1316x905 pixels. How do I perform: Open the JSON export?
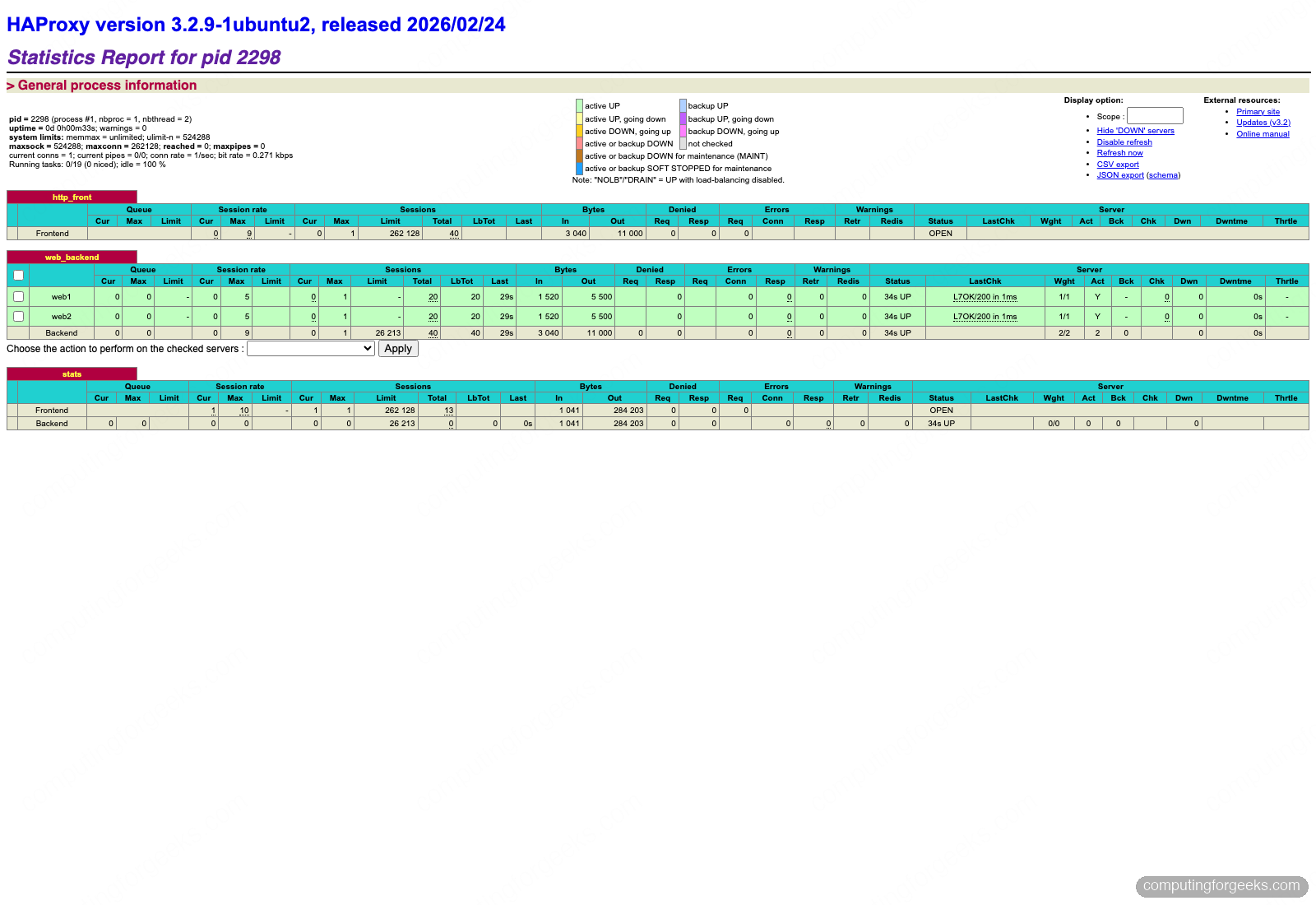click(x=1119, y=174)
